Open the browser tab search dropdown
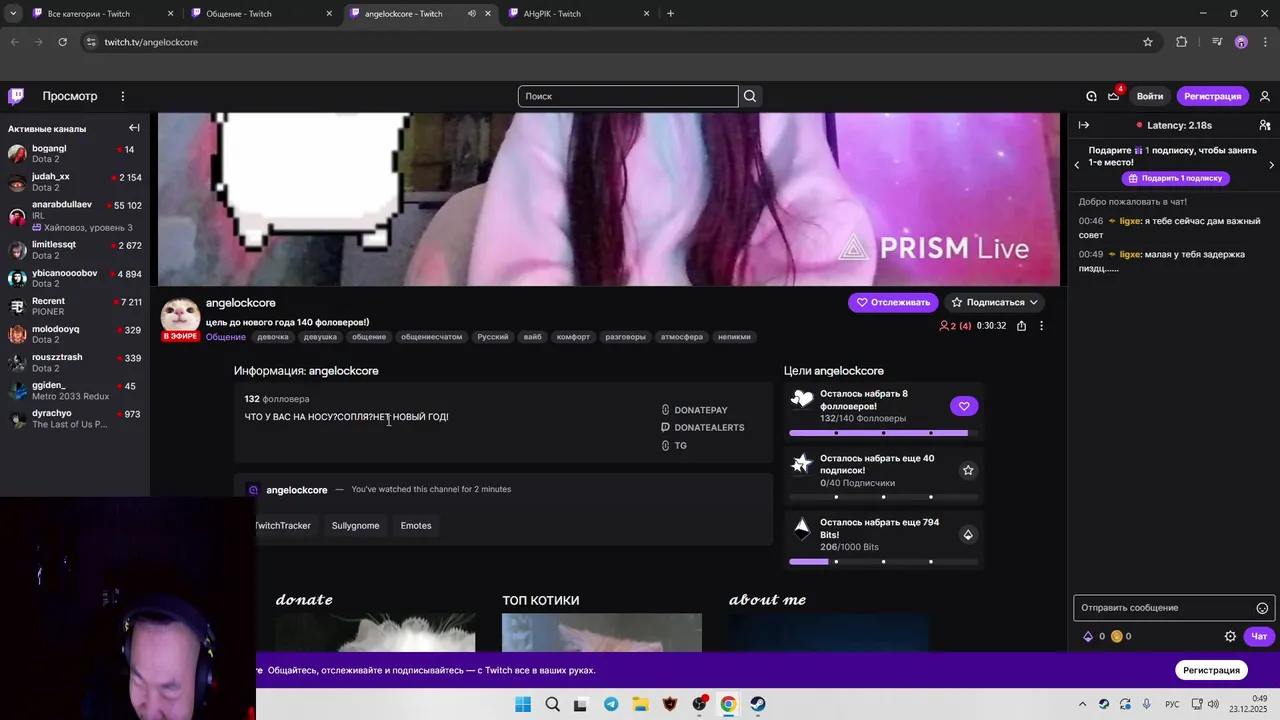The image size is (1280, 720). click(13, 14)
